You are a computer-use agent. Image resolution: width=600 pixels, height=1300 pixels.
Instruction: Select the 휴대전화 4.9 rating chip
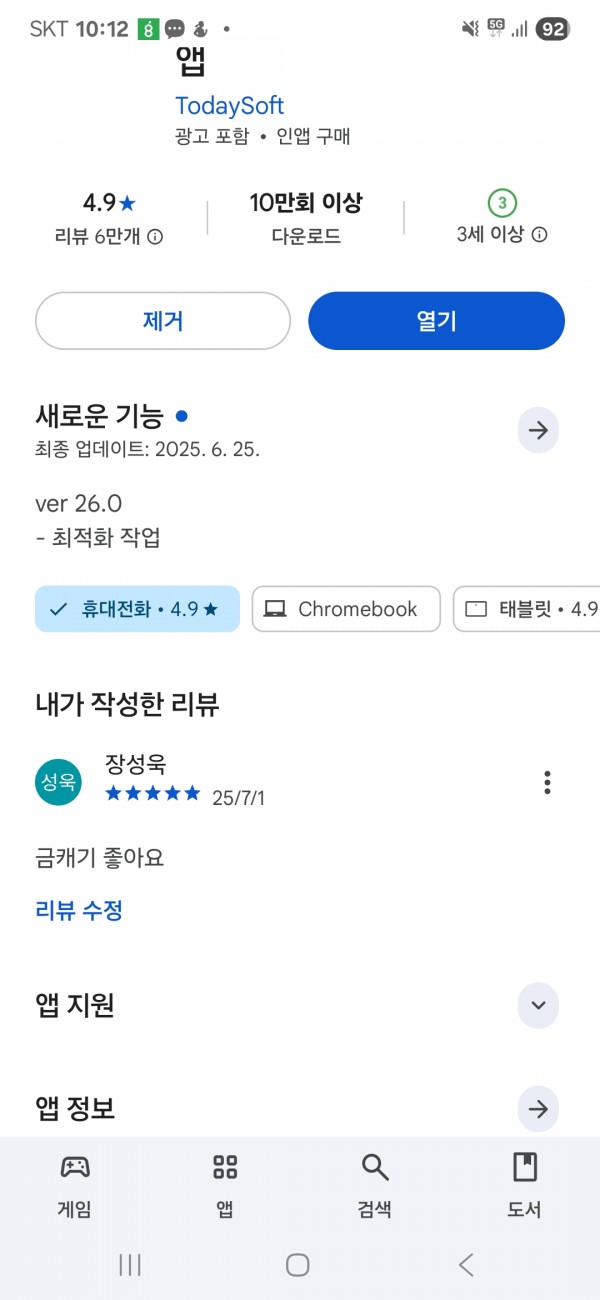coord(137,609)
